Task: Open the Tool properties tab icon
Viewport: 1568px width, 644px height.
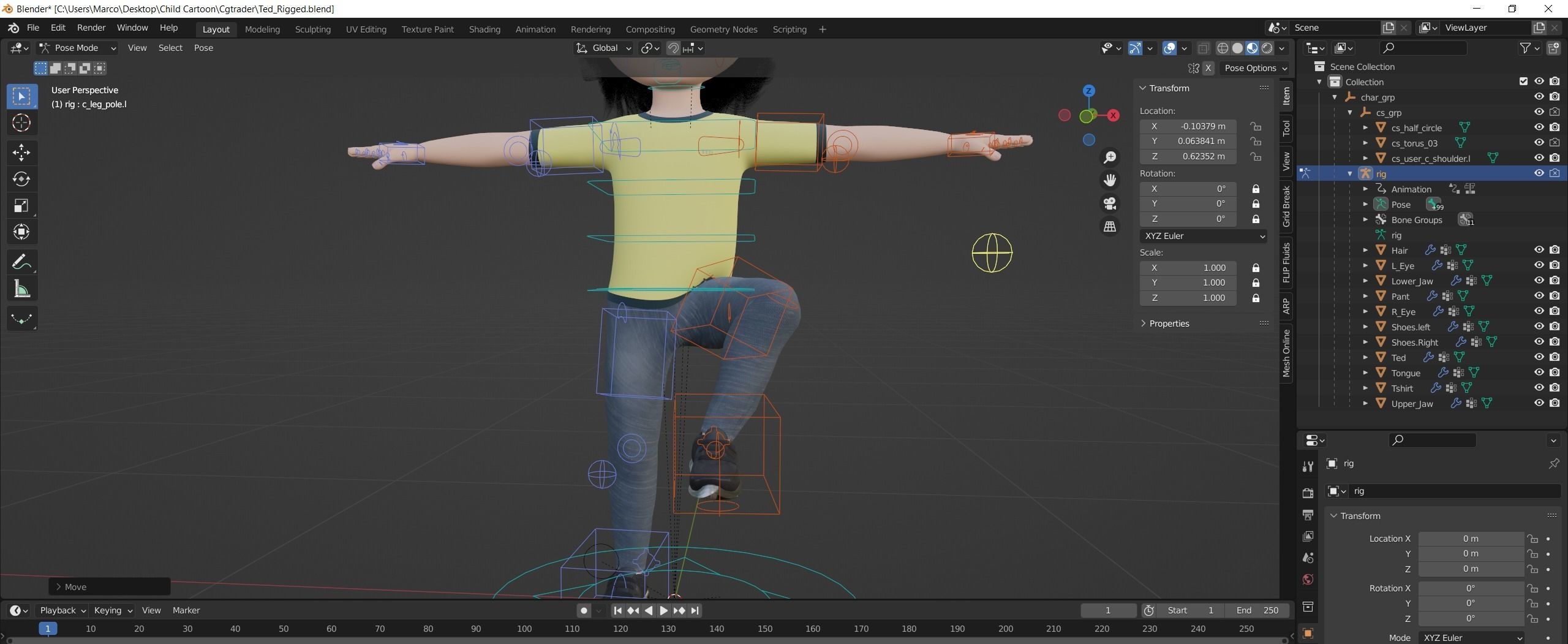Action: (1308, 466)
